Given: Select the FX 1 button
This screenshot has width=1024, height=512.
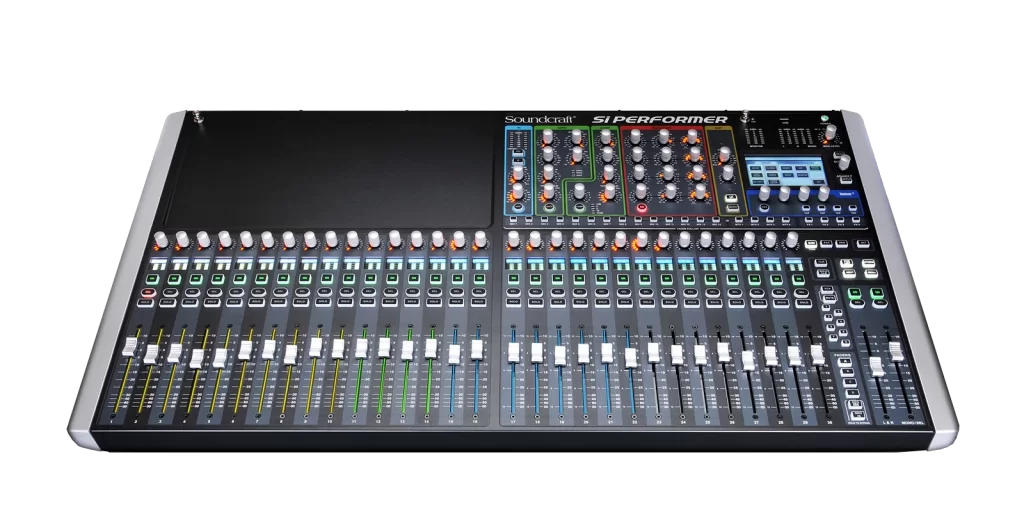Looking at the screenshot, I should click(810, 220).
